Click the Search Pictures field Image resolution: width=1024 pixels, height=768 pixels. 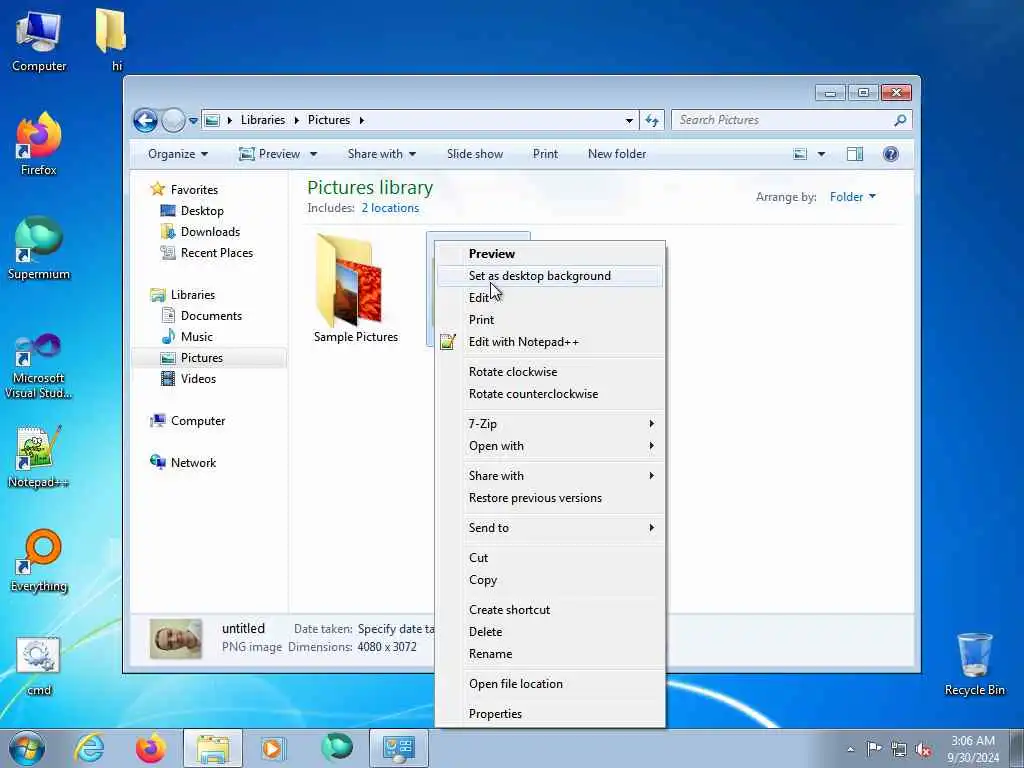point(784,120)
